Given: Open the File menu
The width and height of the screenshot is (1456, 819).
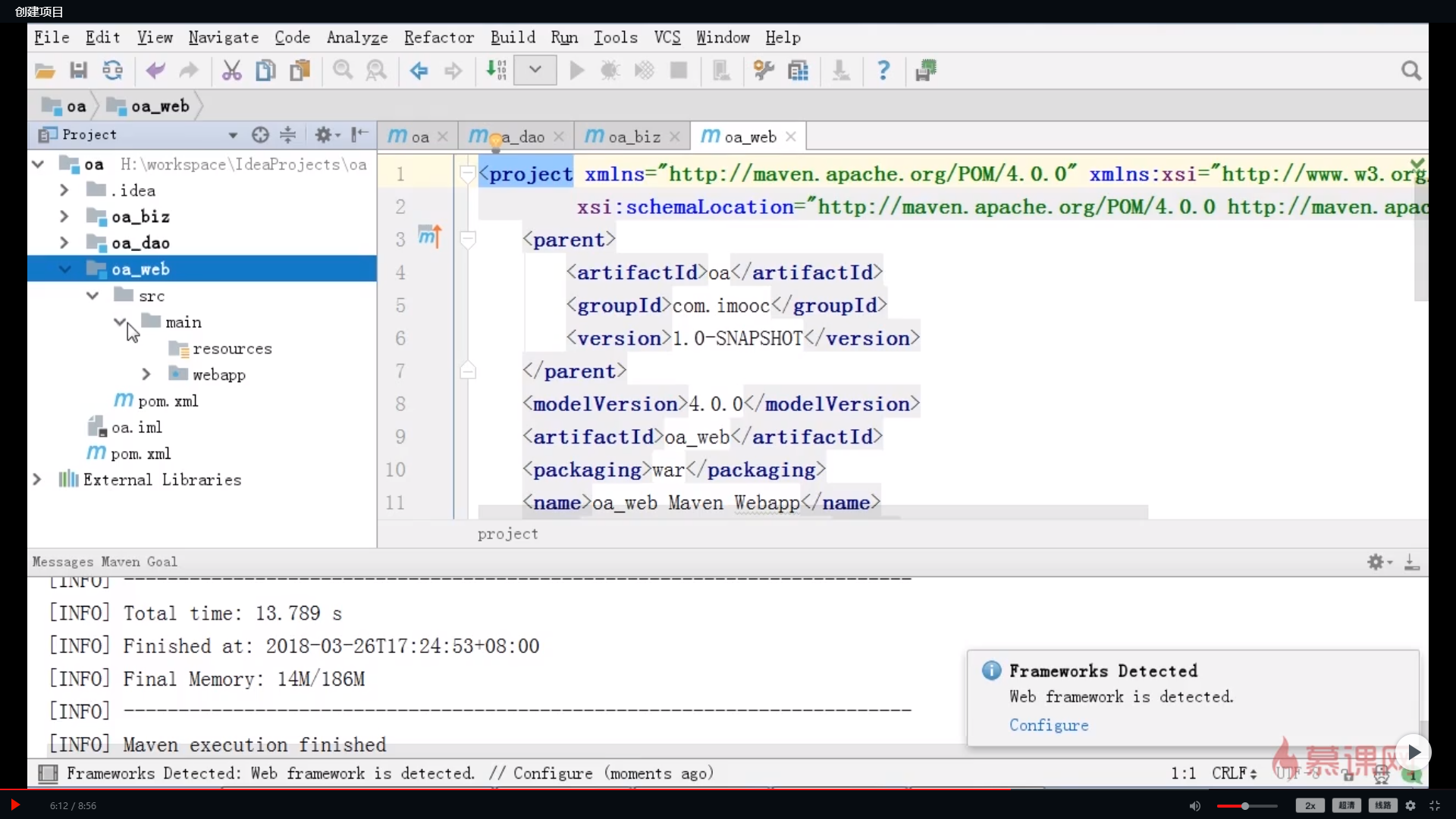Looking at the screenshot, I should (x=52, y=37).
